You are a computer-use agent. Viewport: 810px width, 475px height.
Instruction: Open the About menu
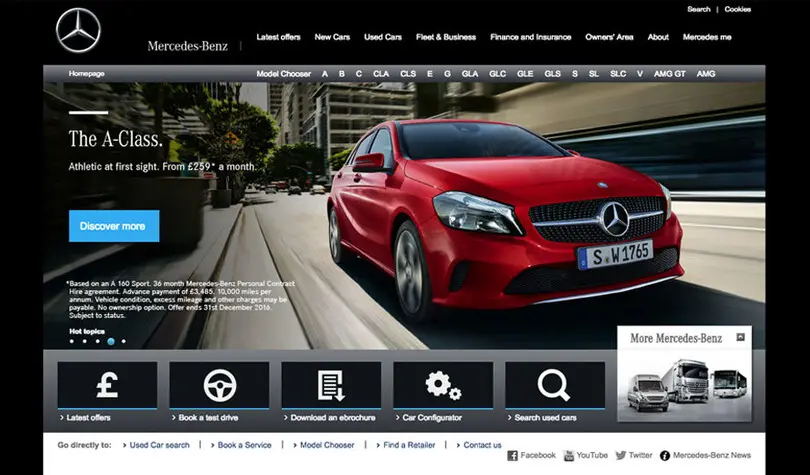[658, 37]
